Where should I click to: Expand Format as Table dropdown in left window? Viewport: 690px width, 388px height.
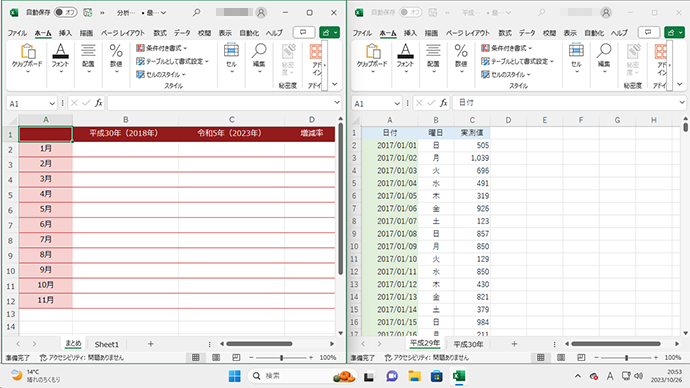(206, 61)
